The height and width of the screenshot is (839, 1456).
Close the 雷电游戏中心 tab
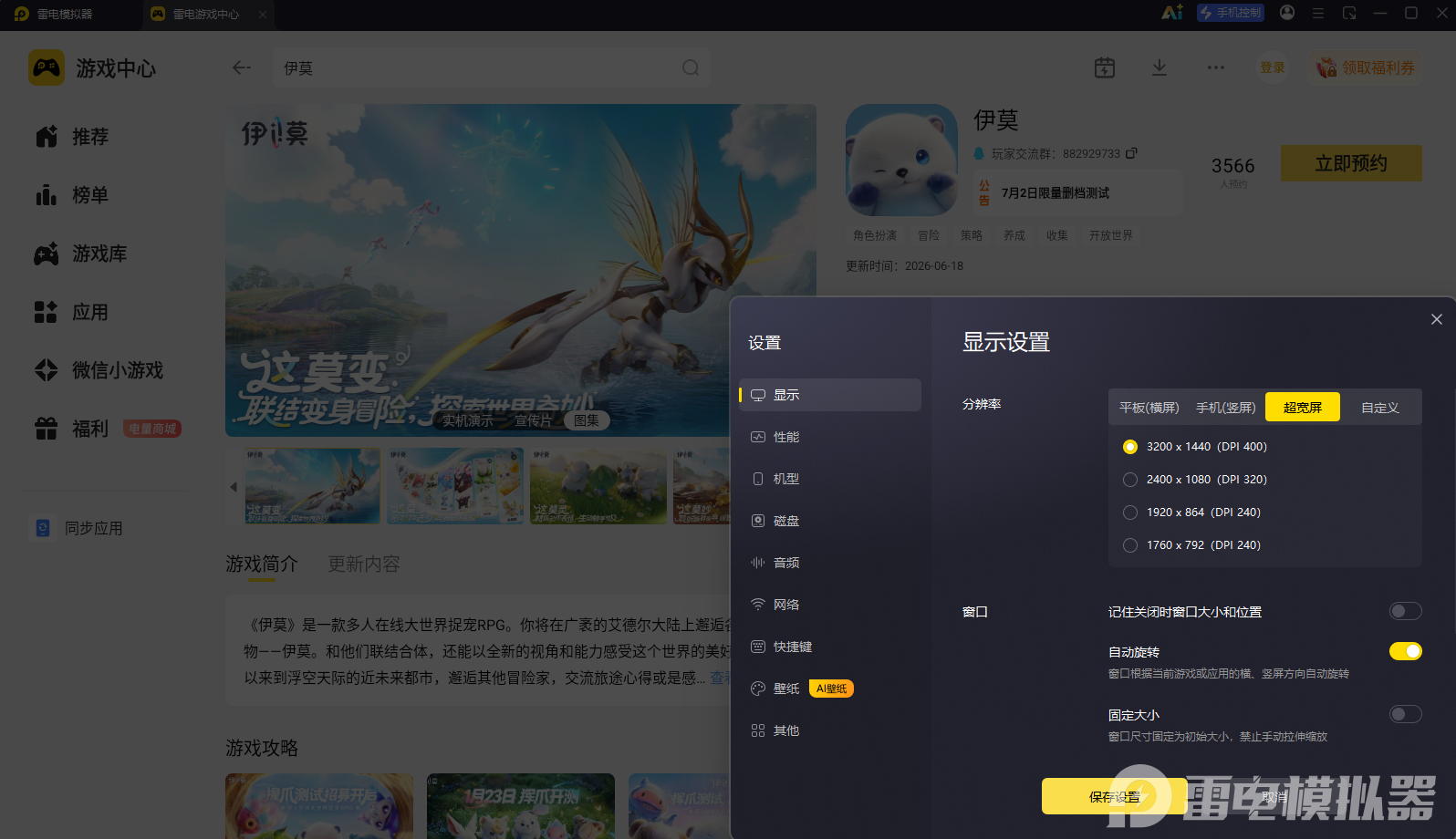tap(263, 14)
